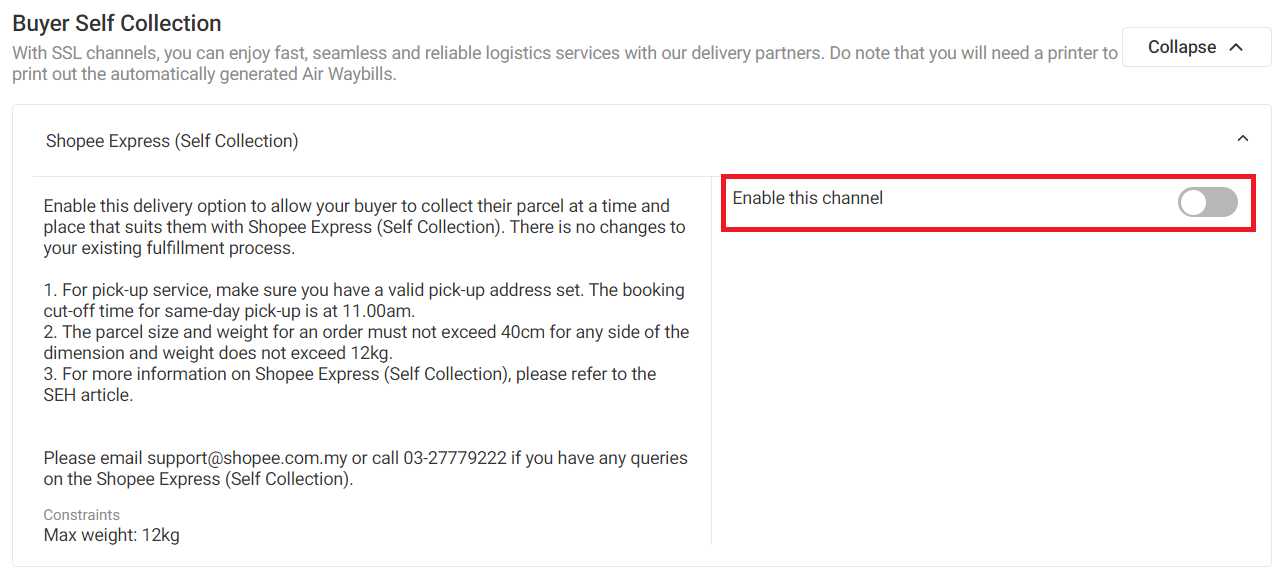Click the "Air Waybills" text
The width and height of the screenshot is (1286, 576).
348,74
